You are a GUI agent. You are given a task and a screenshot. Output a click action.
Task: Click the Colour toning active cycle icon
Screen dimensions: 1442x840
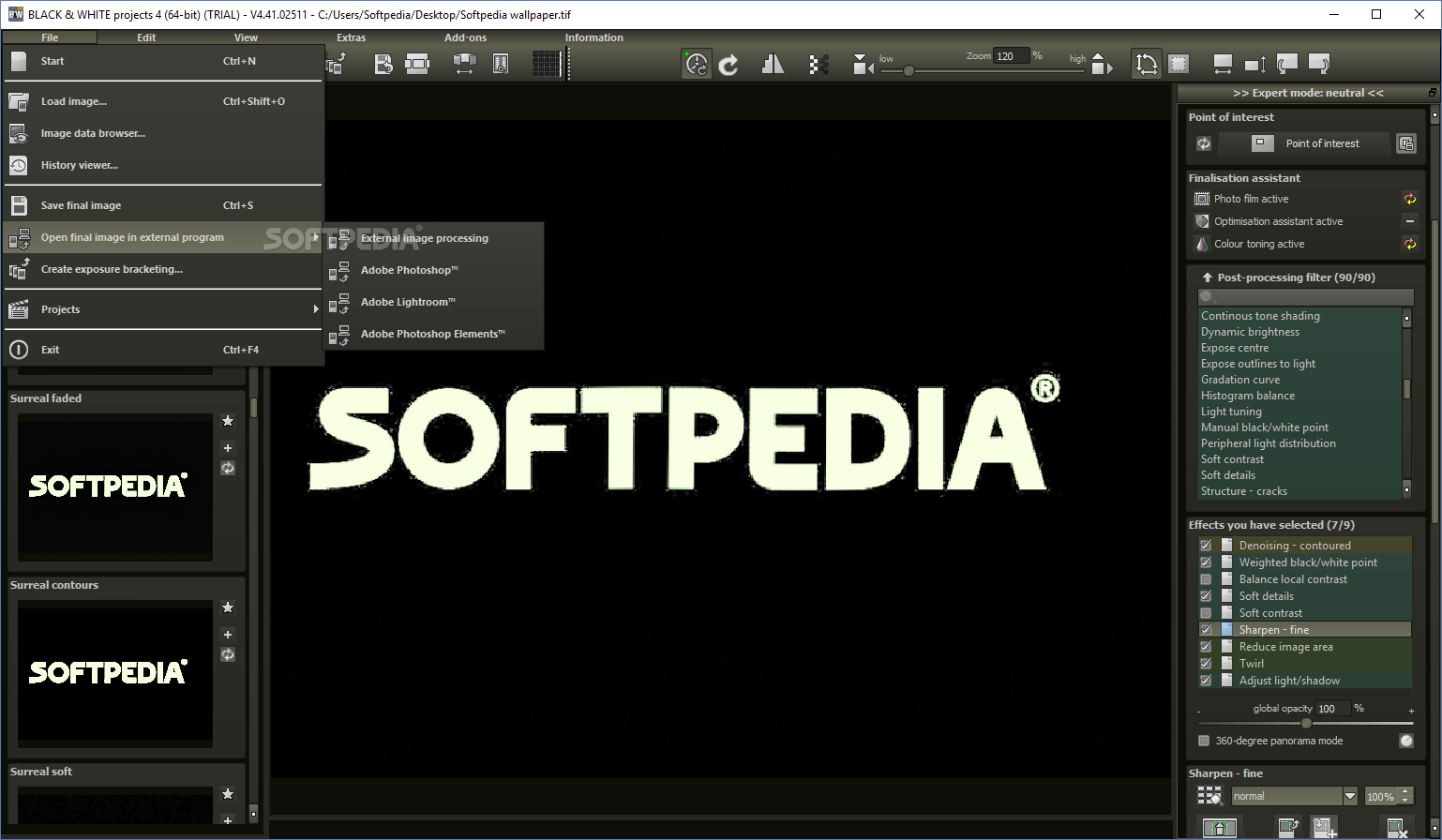[1409, 244]
